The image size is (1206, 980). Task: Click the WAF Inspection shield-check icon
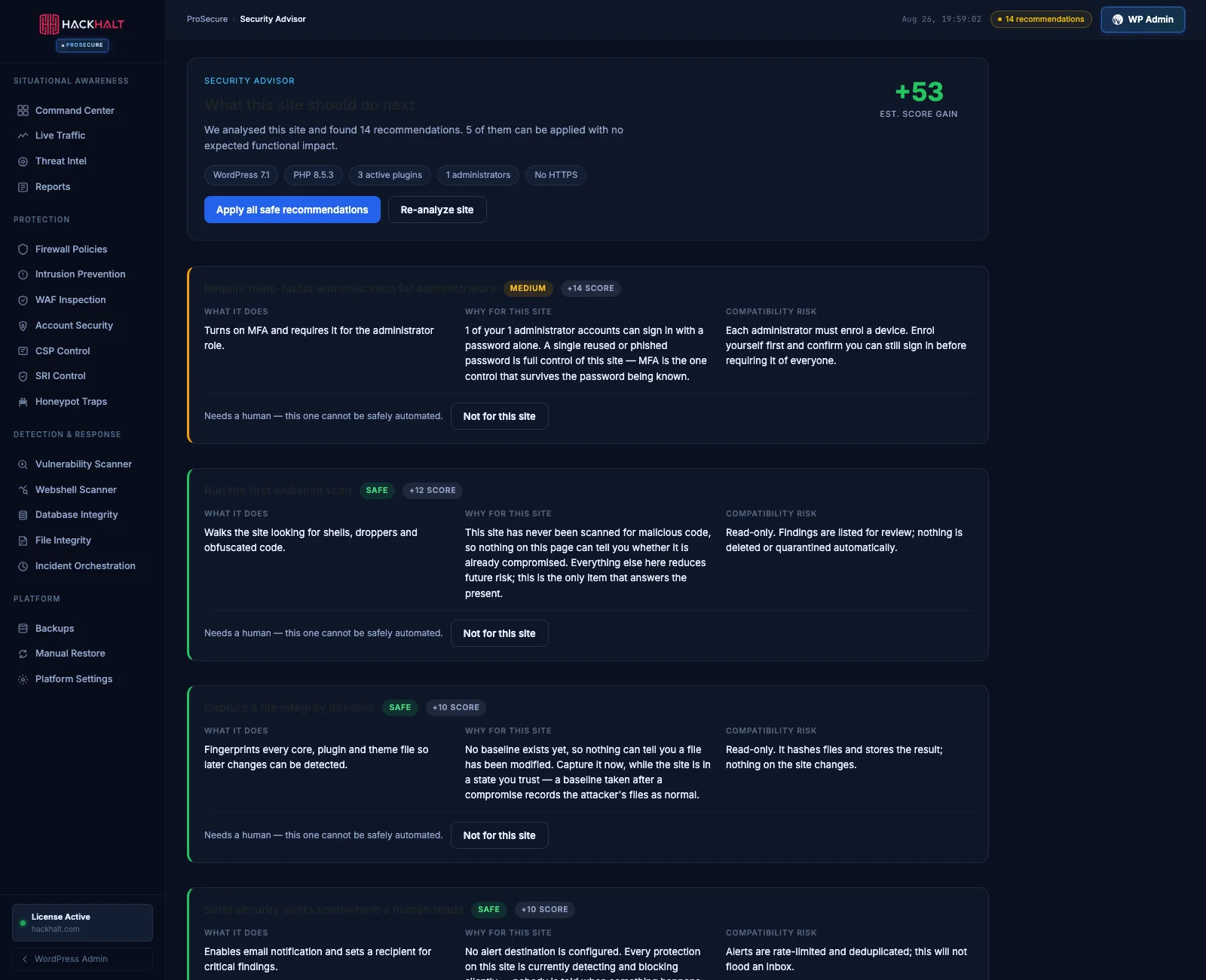click(23, 300)
